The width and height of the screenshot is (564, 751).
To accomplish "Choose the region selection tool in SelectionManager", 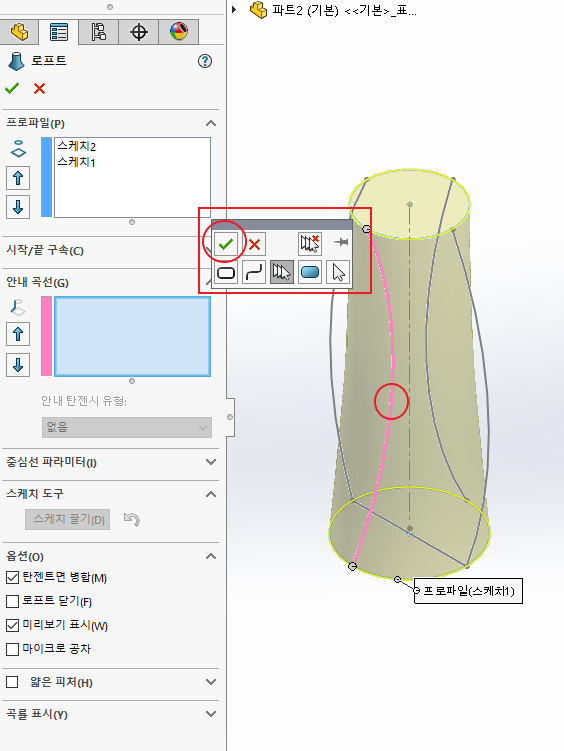I will point(310,273).
